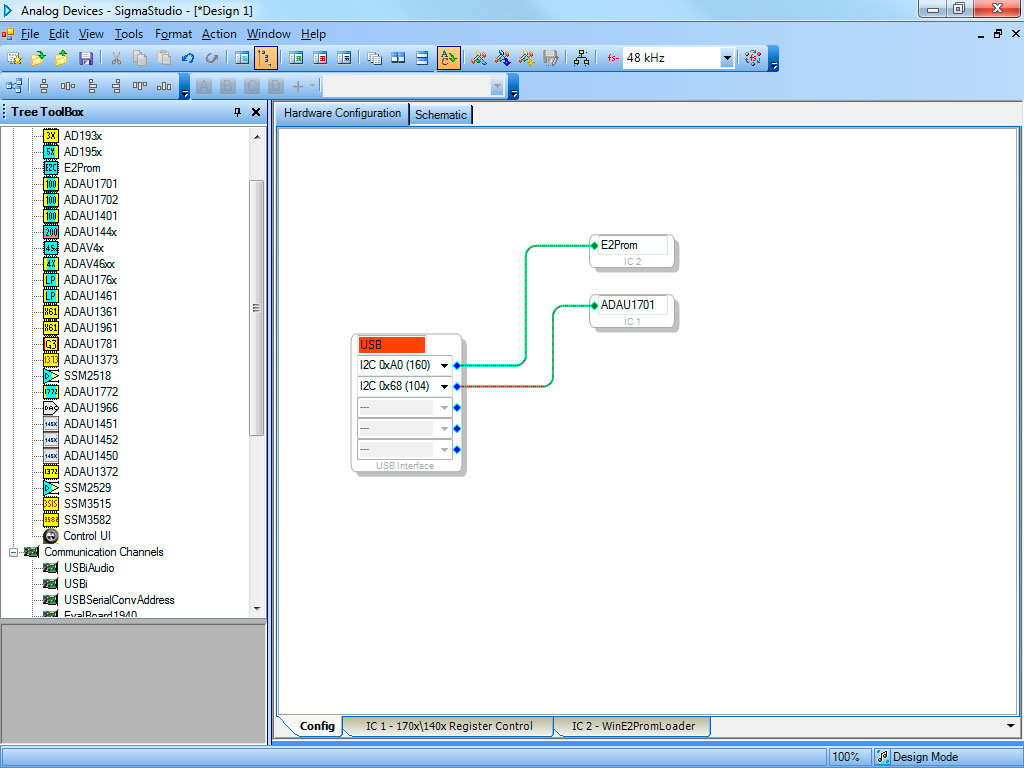
Task: Click the E2Prom chip icon in the ToolBox
Action: tap(51, 168)
